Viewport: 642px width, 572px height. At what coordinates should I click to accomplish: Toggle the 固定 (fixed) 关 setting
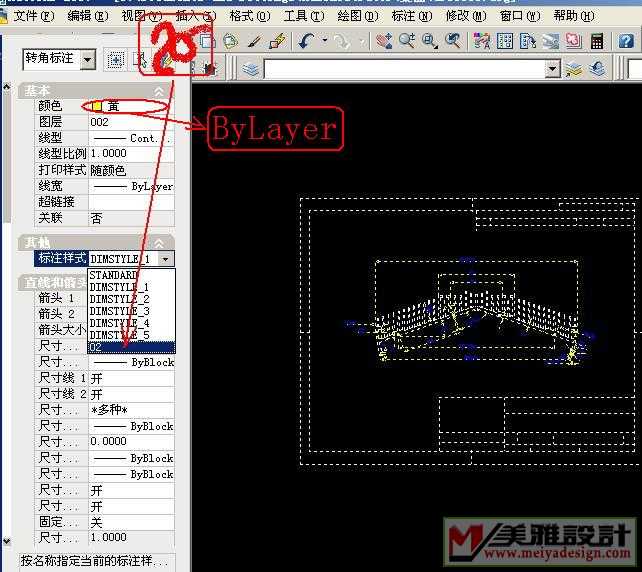[130, 522]
